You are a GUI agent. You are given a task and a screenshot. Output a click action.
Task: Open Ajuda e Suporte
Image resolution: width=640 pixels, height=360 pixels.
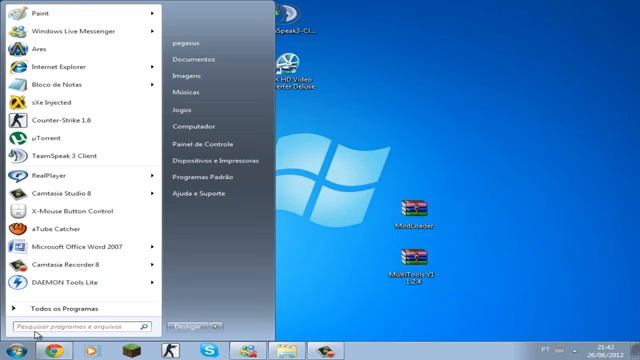click(198, 193)
